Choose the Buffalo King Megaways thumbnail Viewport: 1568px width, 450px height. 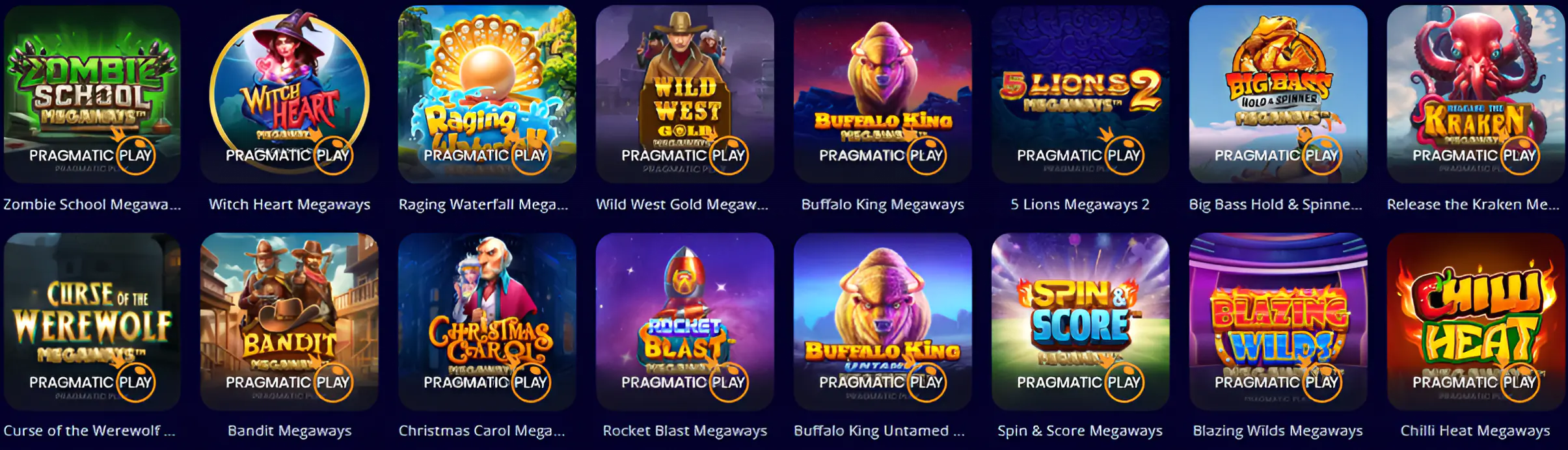[883, 94]
